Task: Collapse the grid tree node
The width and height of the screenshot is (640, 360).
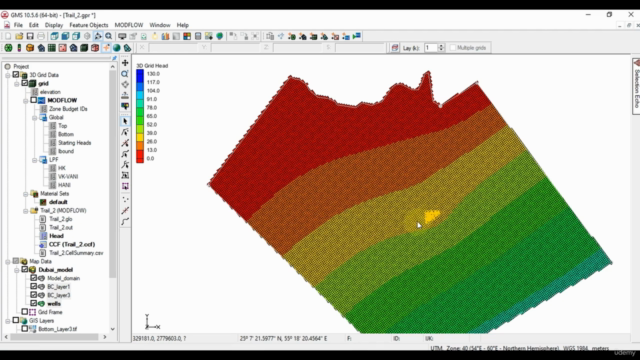Action: [x=17, y=84]
